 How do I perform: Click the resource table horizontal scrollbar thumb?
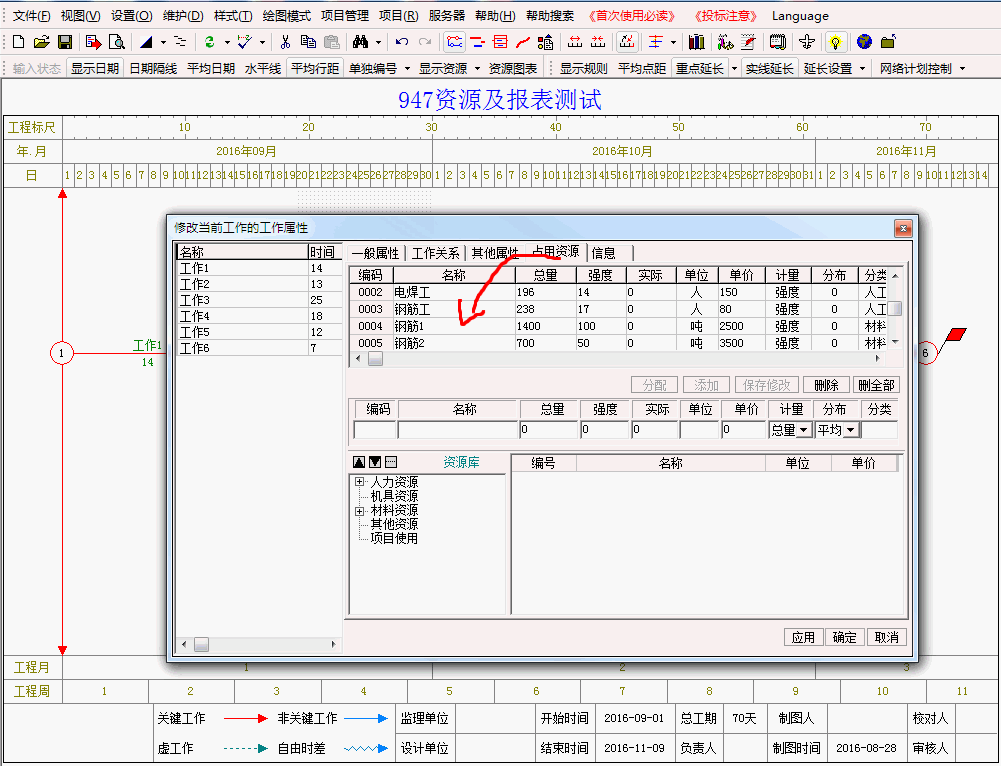[376, 359]
